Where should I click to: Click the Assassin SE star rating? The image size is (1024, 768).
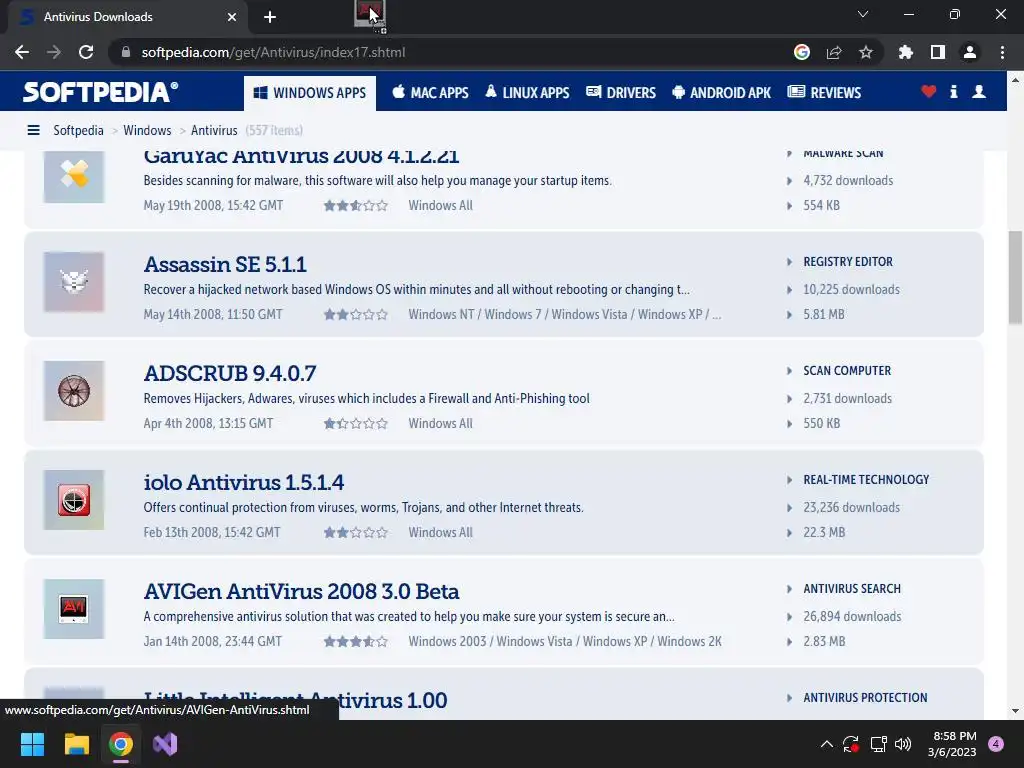point(356,315)
